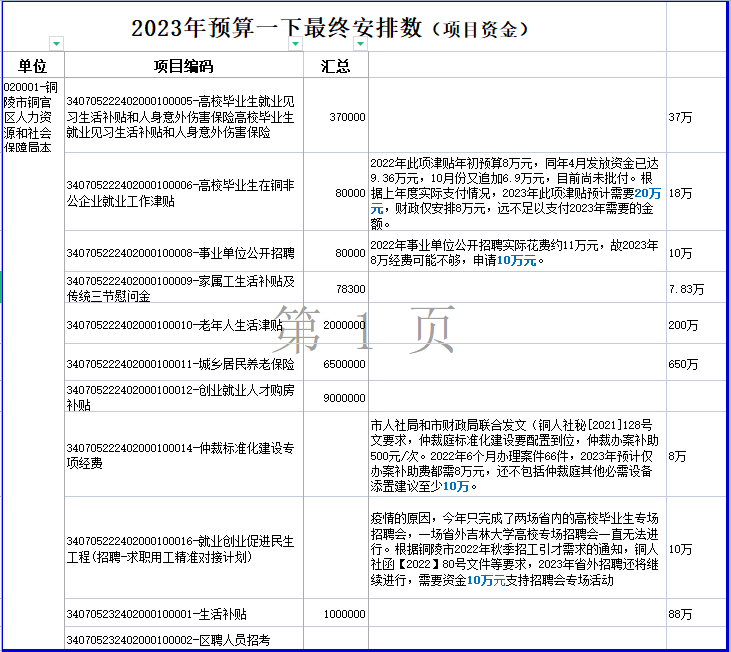Click the title cell 2023年预算一下最终安排数

click(x=330, y=28)
